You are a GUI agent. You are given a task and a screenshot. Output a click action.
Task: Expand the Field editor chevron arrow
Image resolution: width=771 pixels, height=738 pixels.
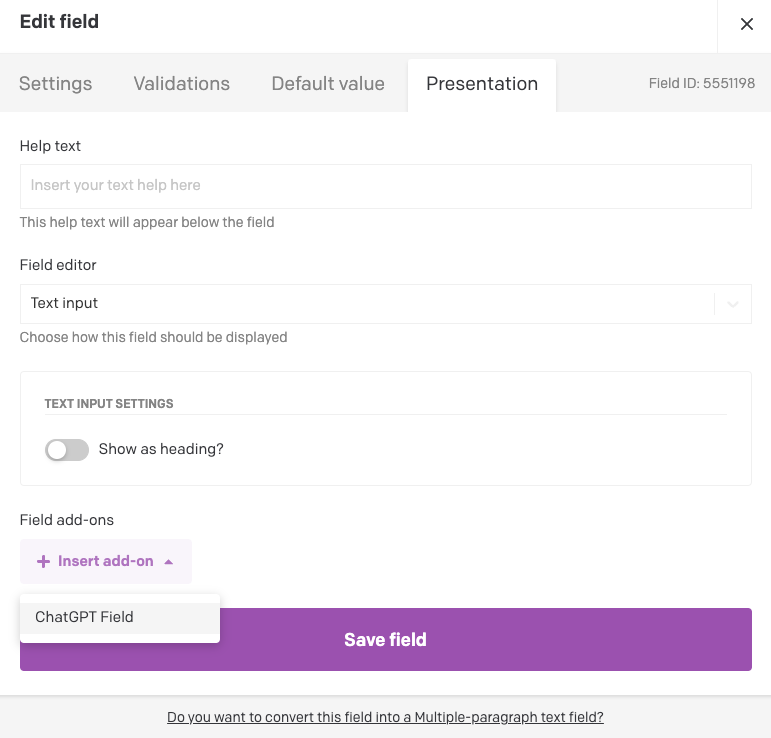pos(733,304)
